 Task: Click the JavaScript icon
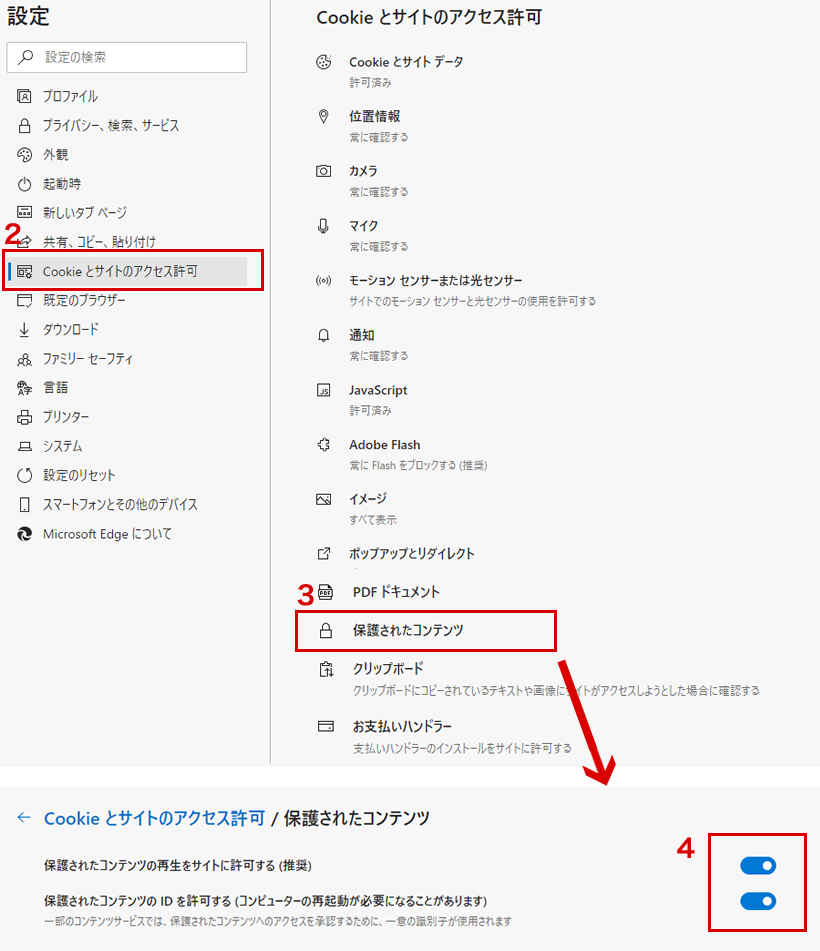pos(323,391)
